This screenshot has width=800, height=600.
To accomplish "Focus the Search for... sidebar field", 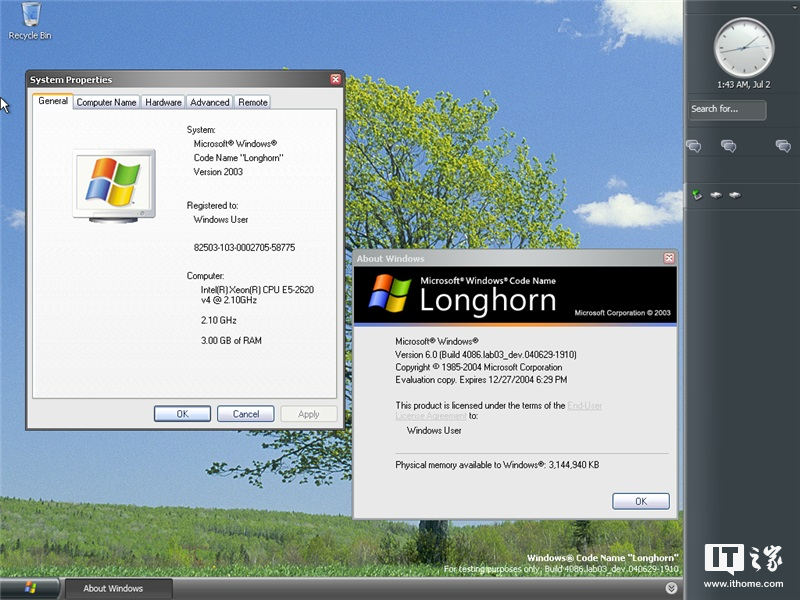I will 727,109.
